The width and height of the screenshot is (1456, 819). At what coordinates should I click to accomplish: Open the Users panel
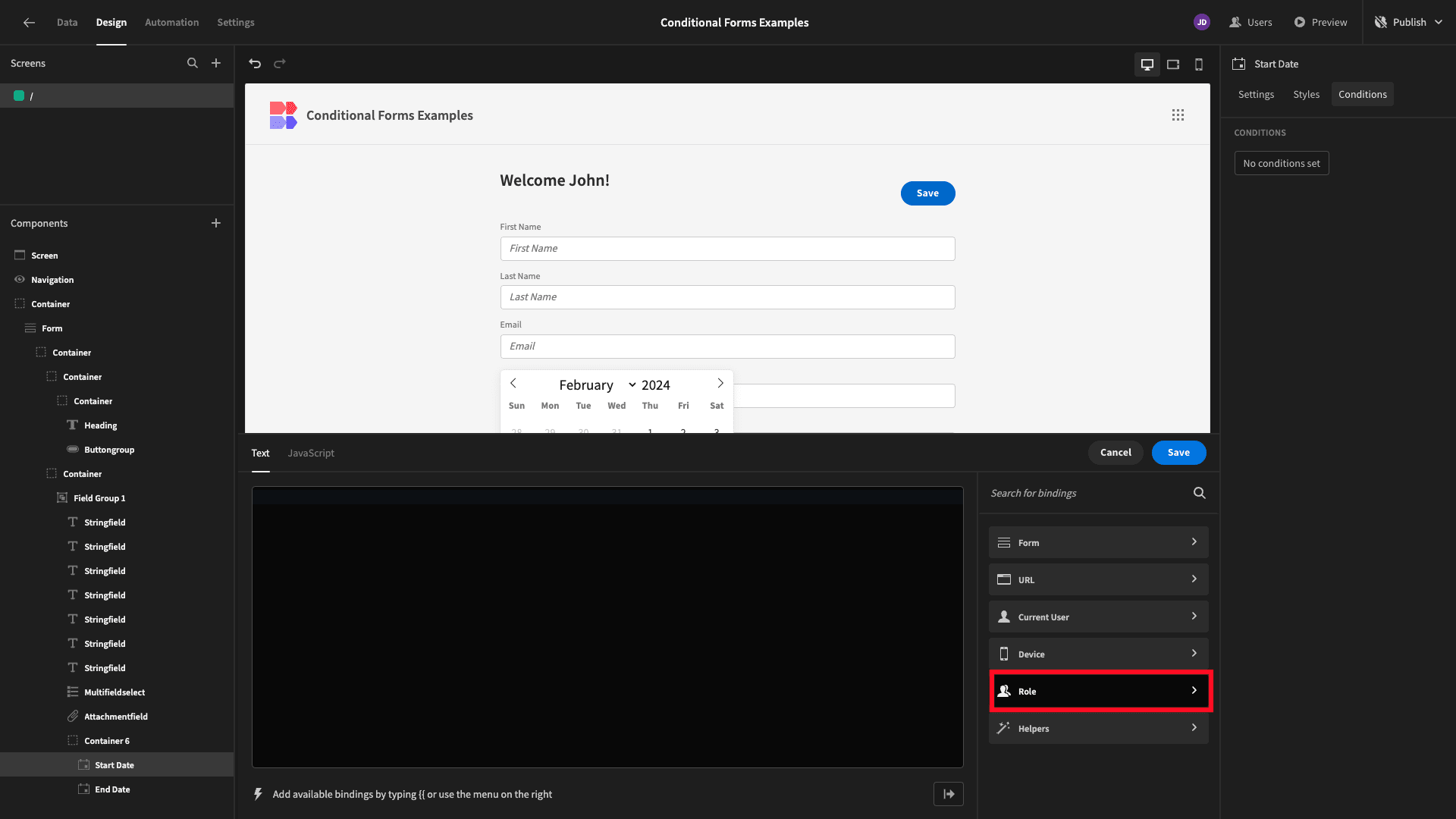point(1250,23)
